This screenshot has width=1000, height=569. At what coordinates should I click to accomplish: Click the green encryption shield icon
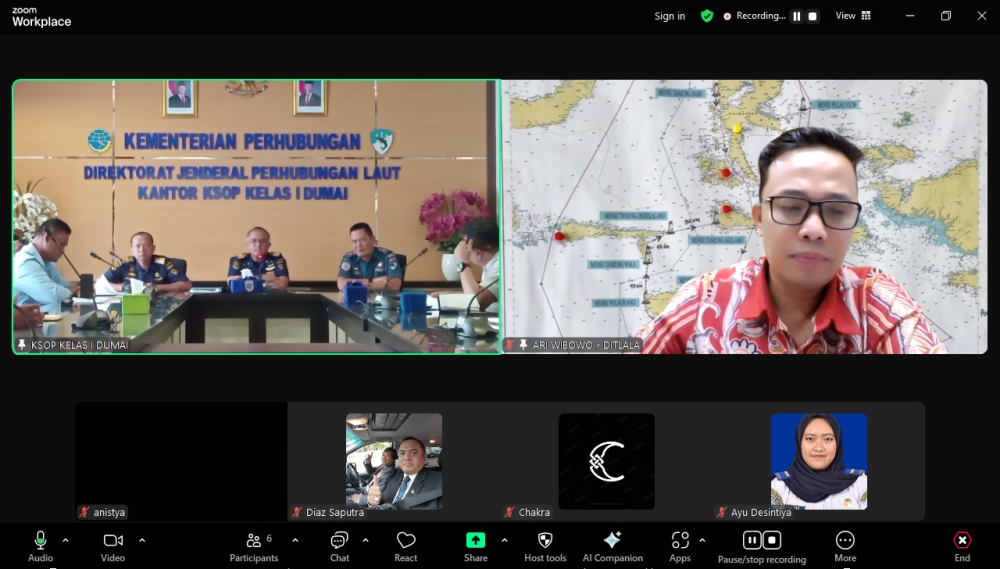[707, 16]
